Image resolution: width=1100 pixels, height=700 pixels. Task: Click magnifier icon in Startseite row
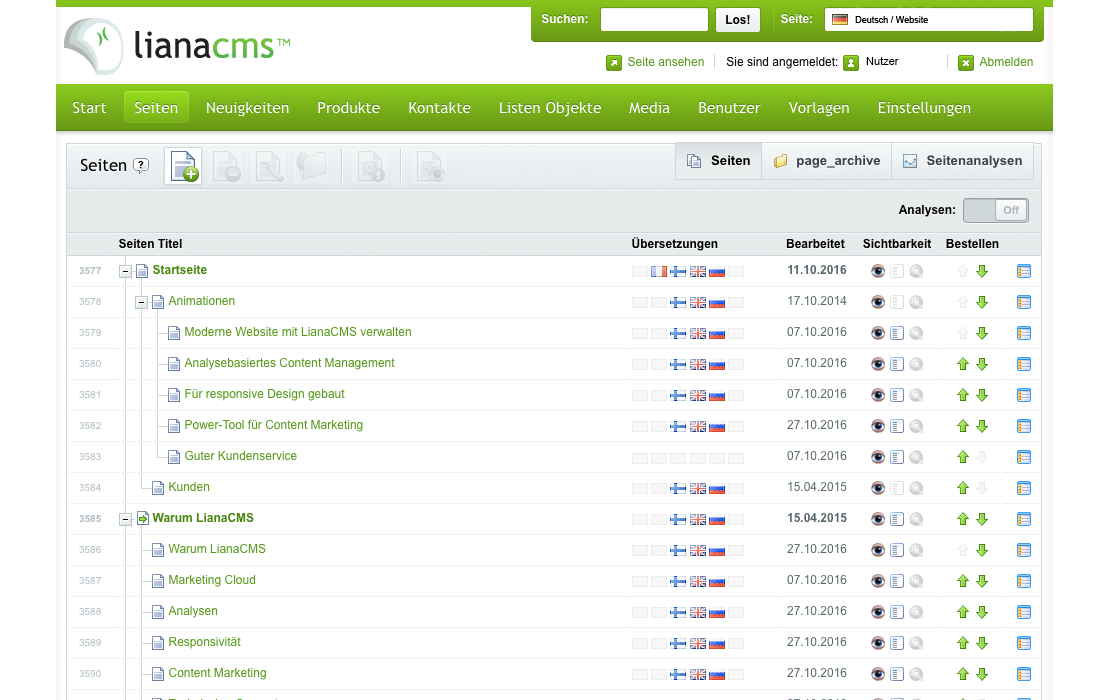point(915,271)
